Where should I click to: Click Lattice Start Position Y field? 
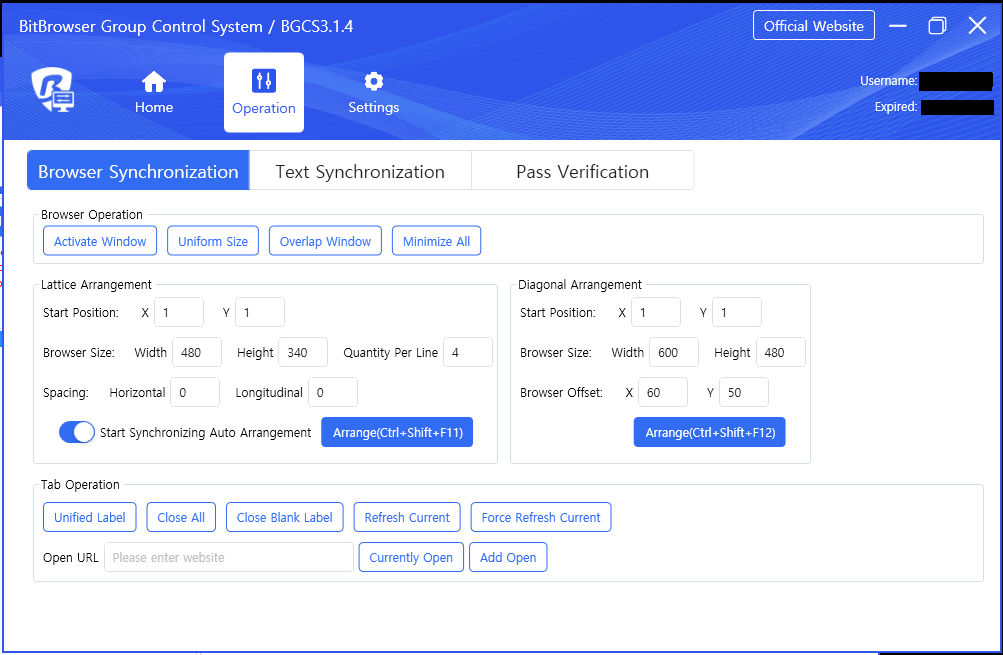coord(260,312)
